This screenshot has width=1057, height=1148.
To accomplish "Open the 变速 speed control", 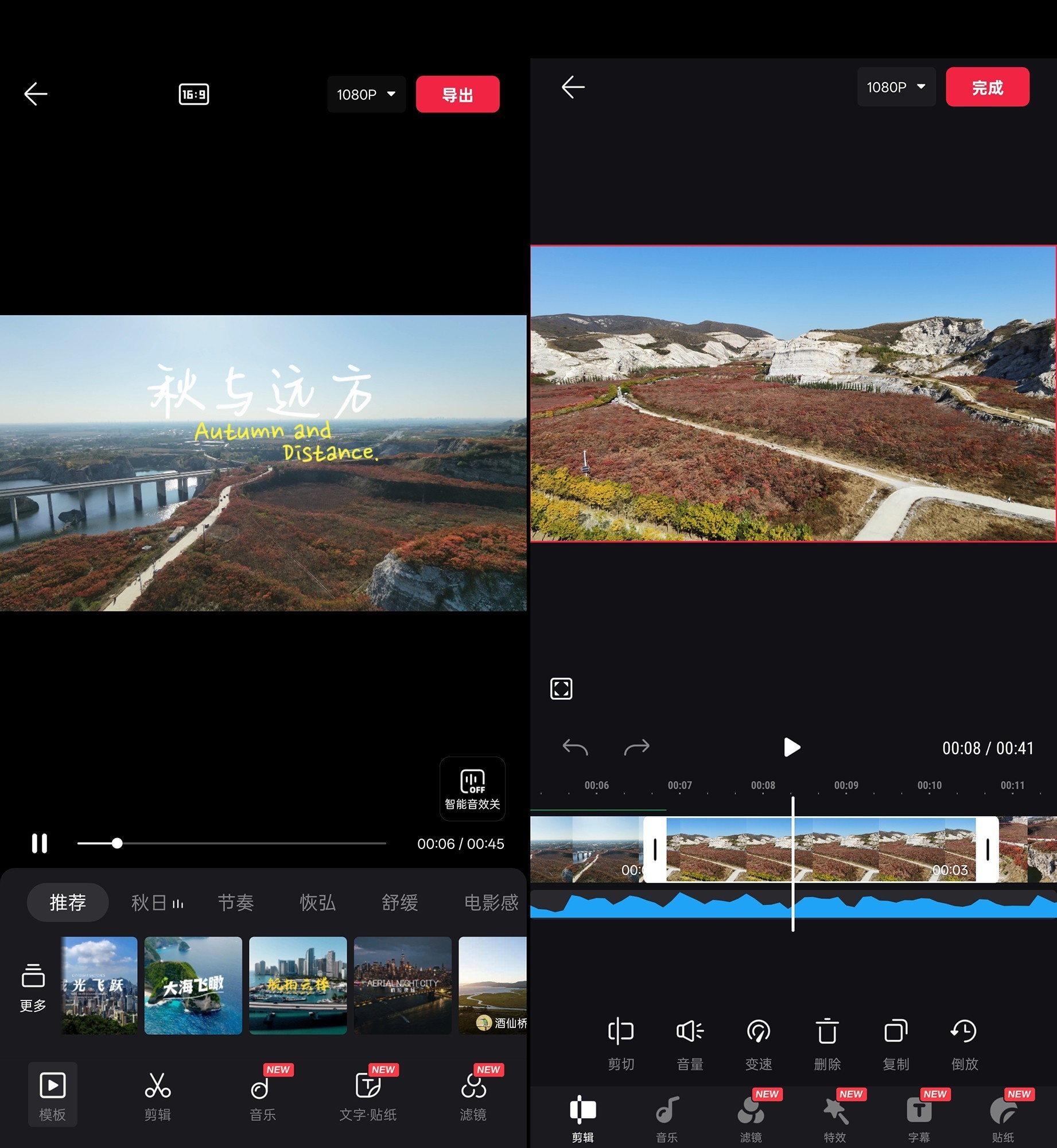I will pyautogui.click(x=758, y=1045).
